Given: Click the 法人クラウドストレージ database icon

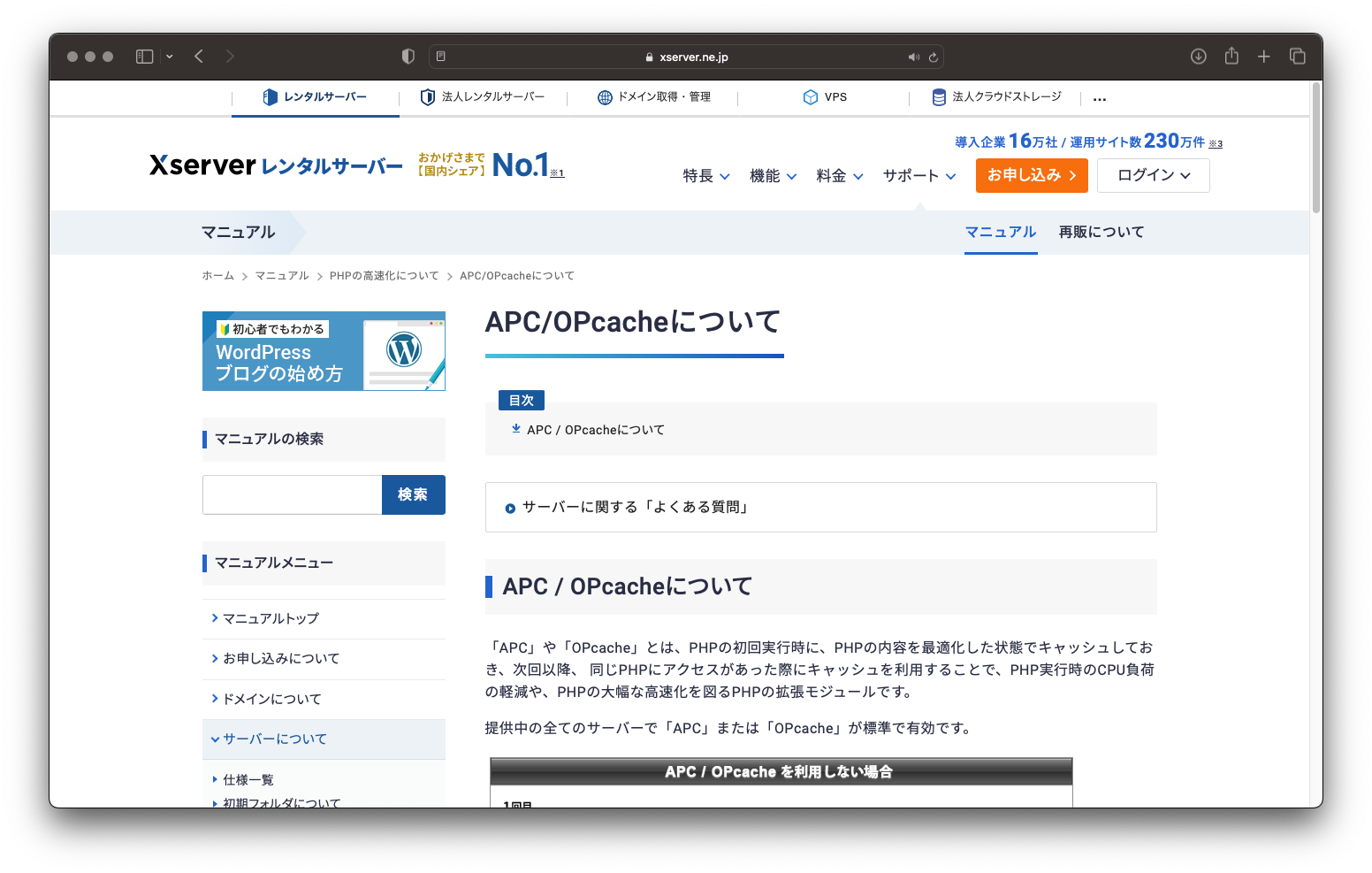Looking at the screenshot, I should click(939, 97).
